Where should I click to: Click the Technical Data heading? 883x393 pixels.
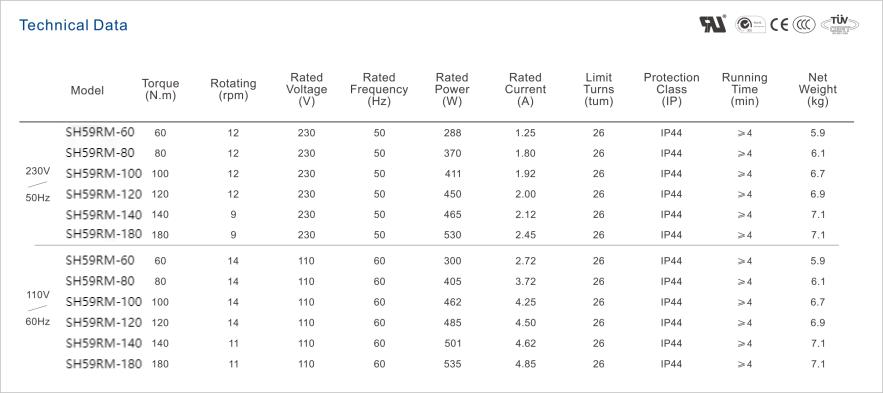pyautogui.click(x=73, y=25)
